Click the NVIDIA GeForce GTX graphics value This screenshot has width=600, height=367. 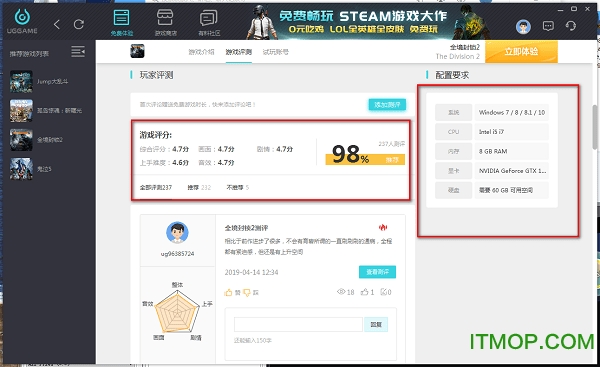[x=512, y=171]
